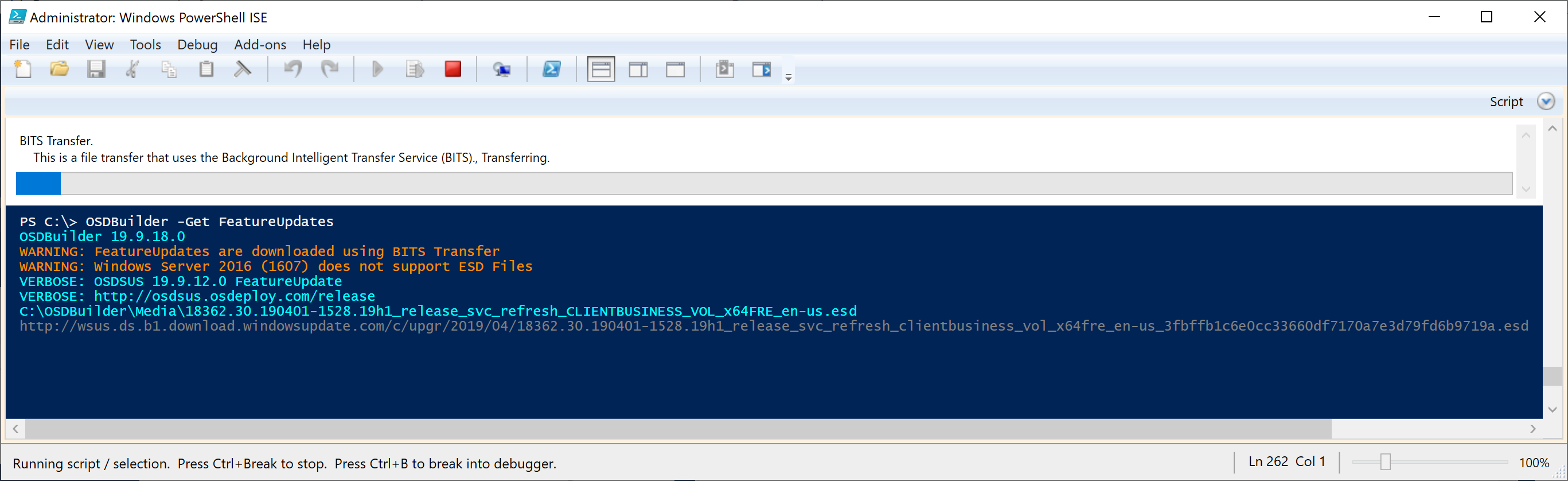Stop the running operation with red square
The image size is (1568, 481).
pos(453,69)
